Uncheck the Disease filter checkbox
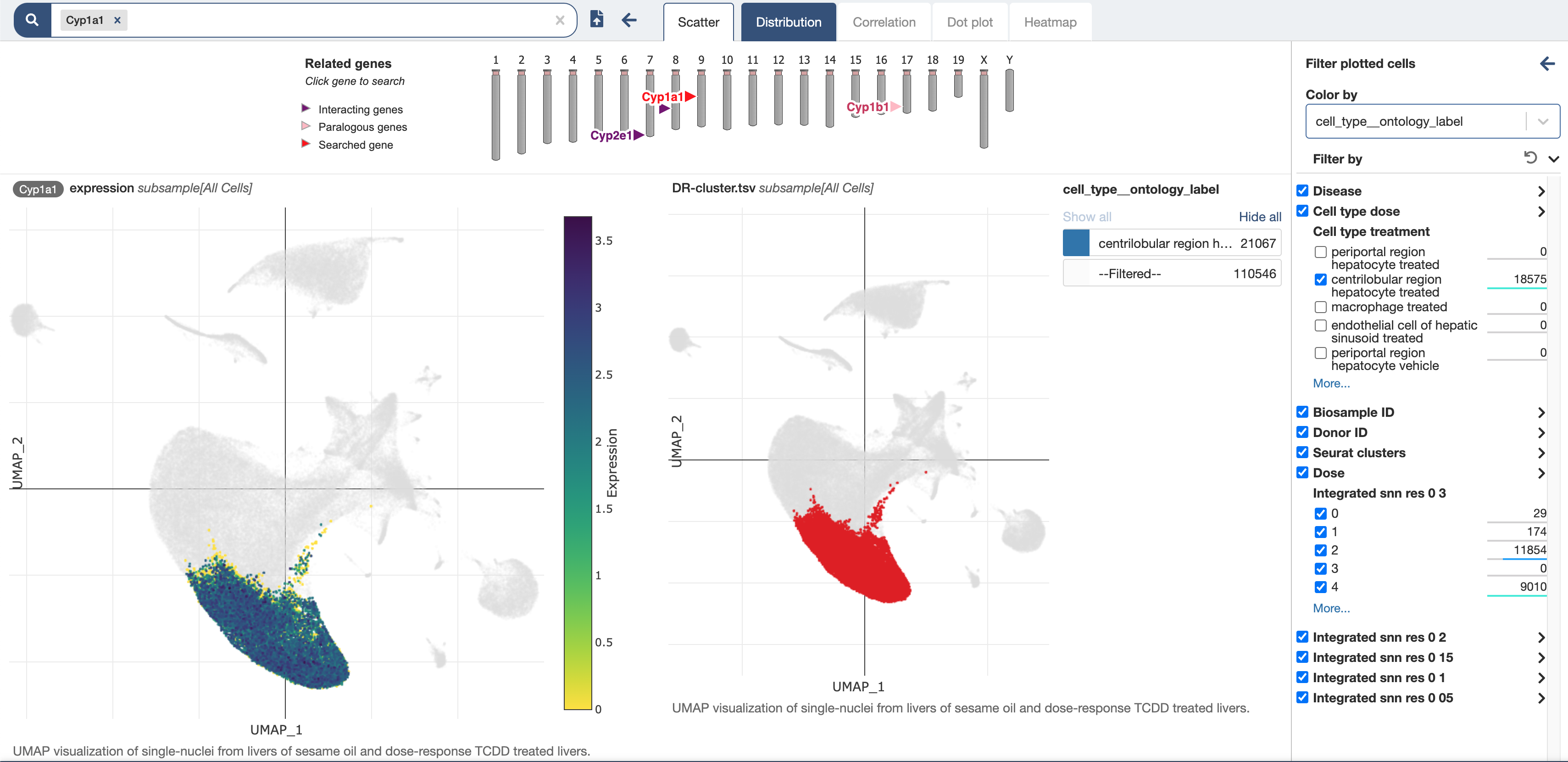 click(1302, 190)
